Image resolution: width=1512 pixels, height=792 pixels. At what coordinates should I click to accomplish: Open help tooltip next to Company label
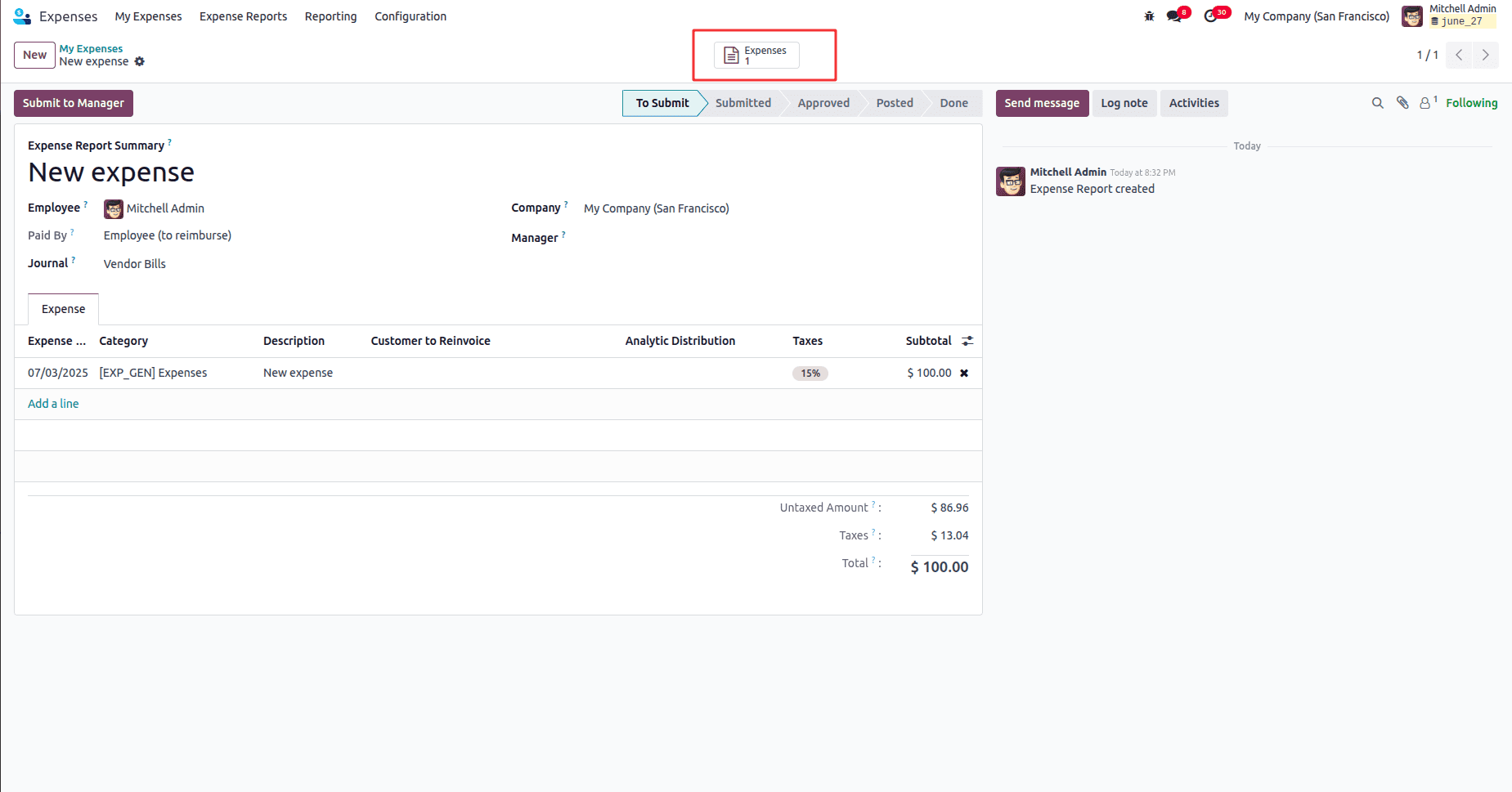click(566, 204)
